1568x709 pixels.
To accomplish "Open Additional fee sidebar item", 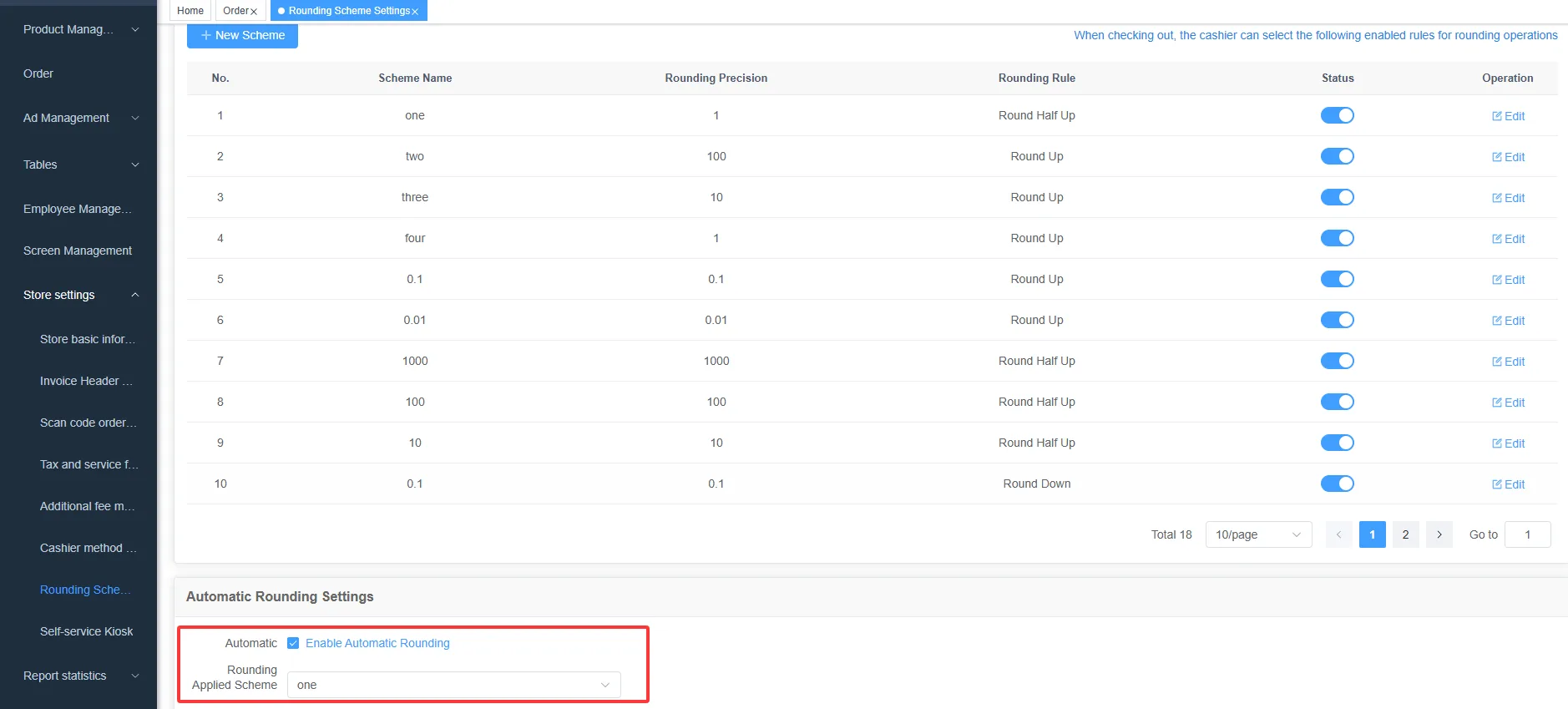I will (87, 506).
